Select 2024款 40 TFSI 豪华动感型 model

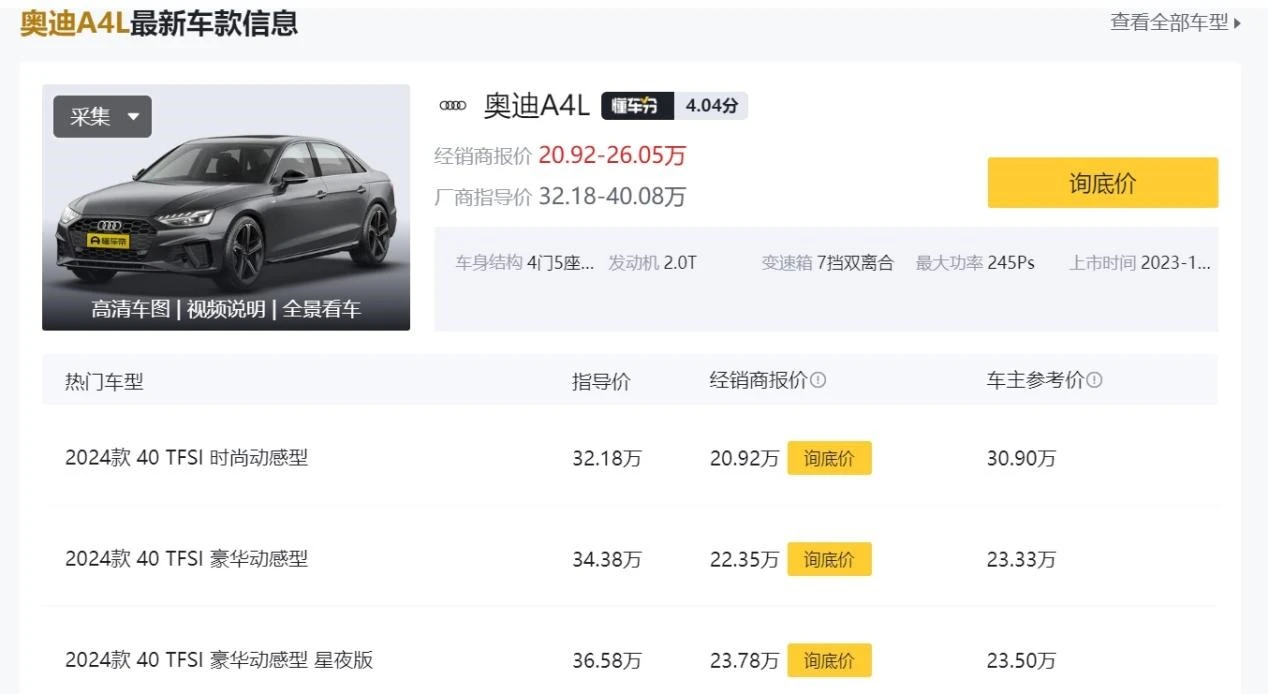pyautogui.click(x=187, y=559)
